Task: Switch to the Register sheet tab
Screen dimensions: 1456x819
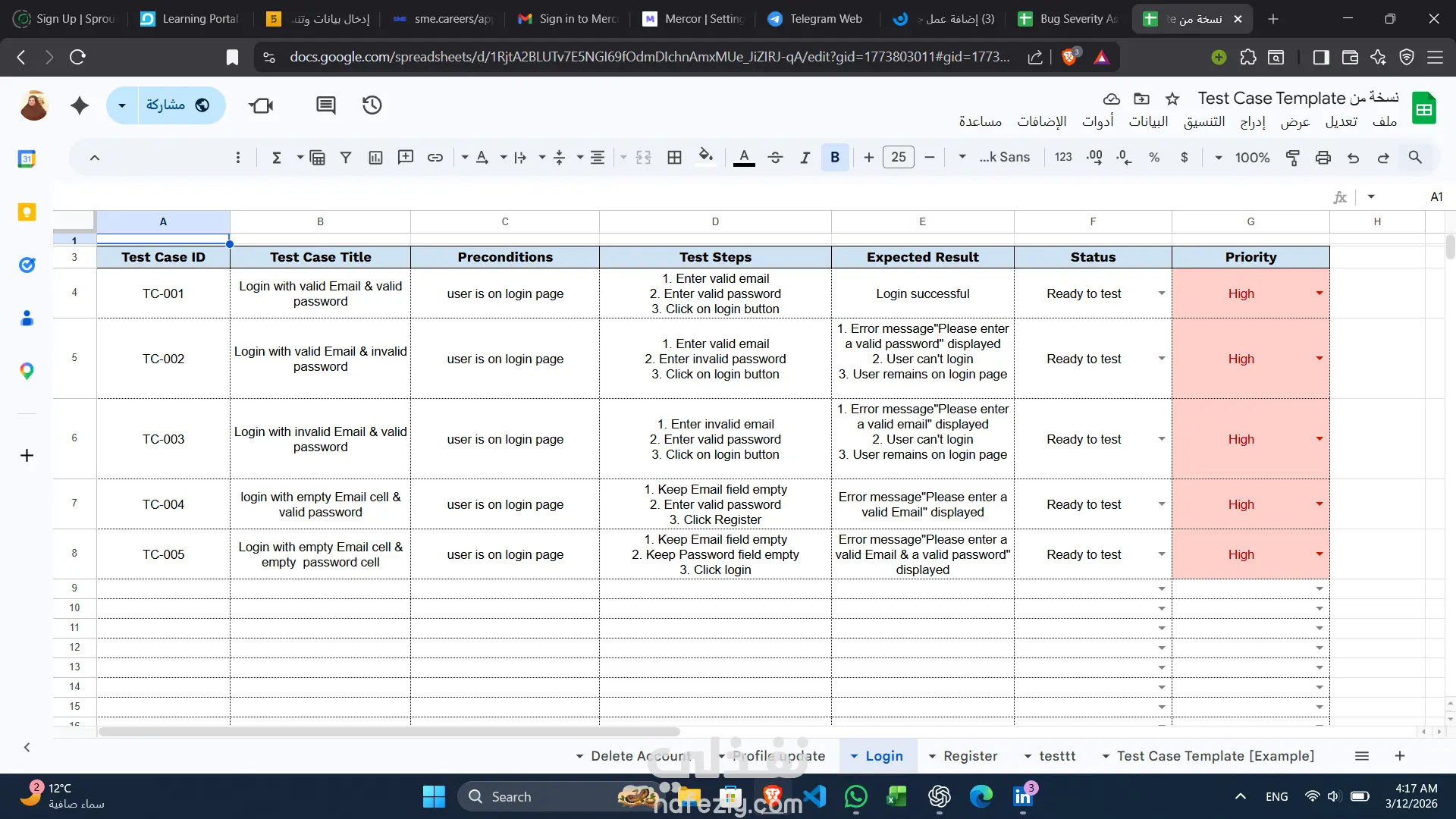Action: [970, 756]
